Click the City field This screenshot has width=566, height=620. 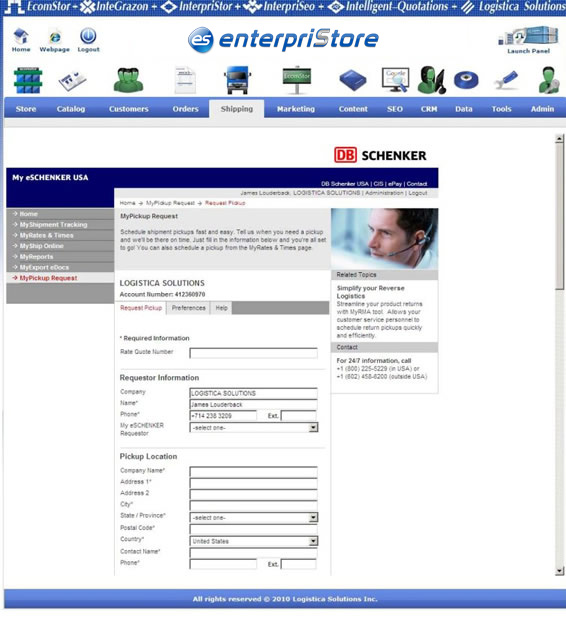click(x=254, y=506)
